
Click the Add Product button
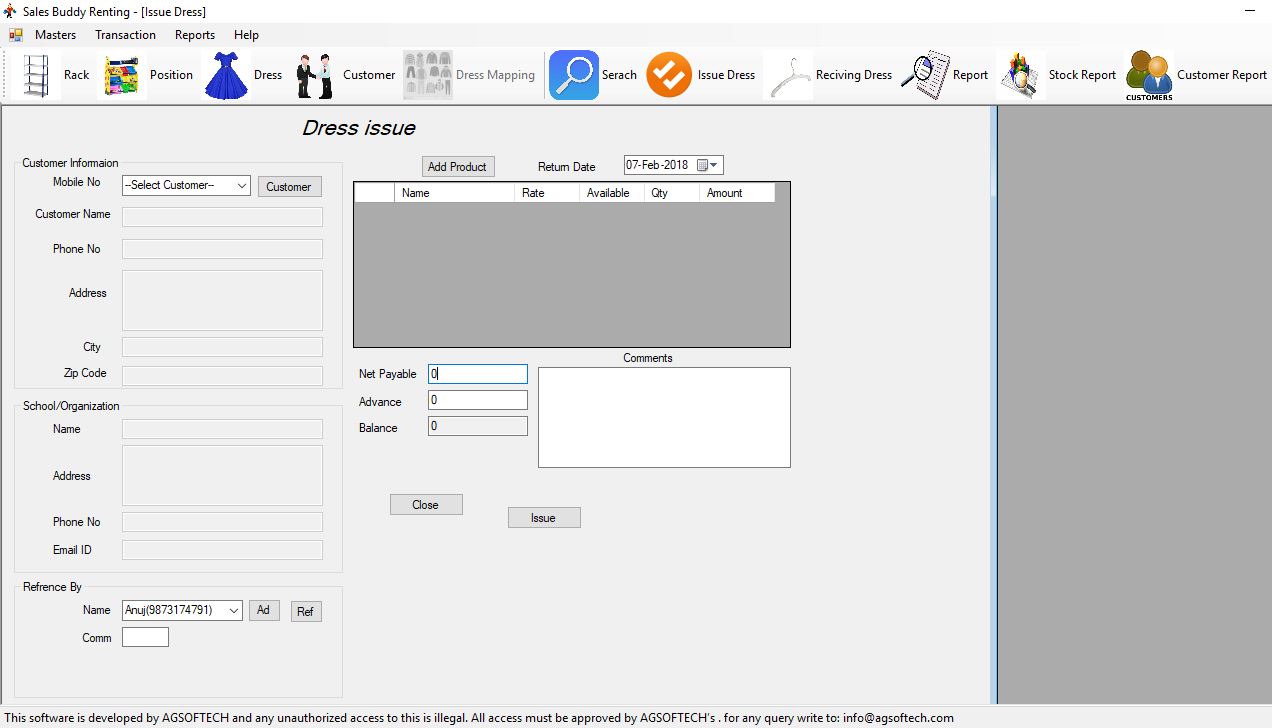click(457, 167)
